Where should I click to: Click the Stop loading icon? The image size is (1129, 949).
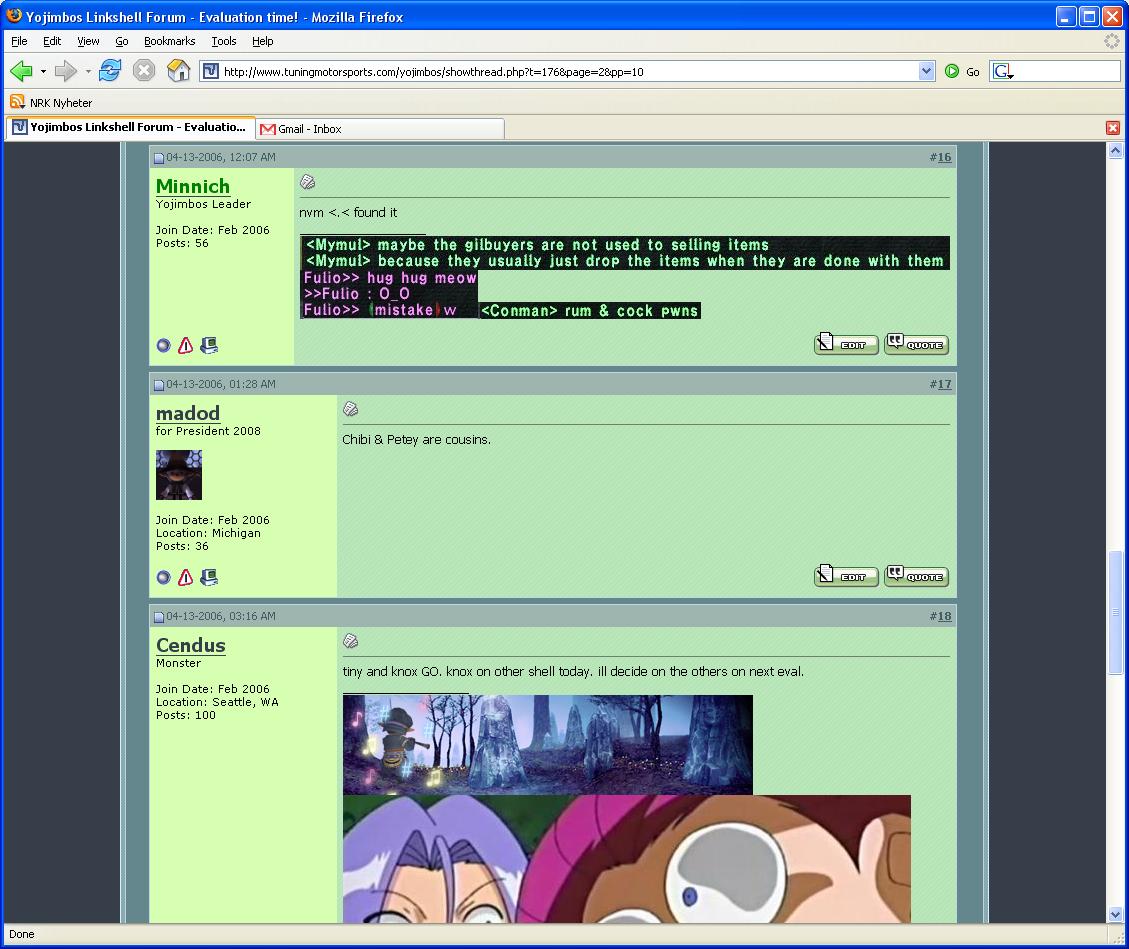coord(144,71)
